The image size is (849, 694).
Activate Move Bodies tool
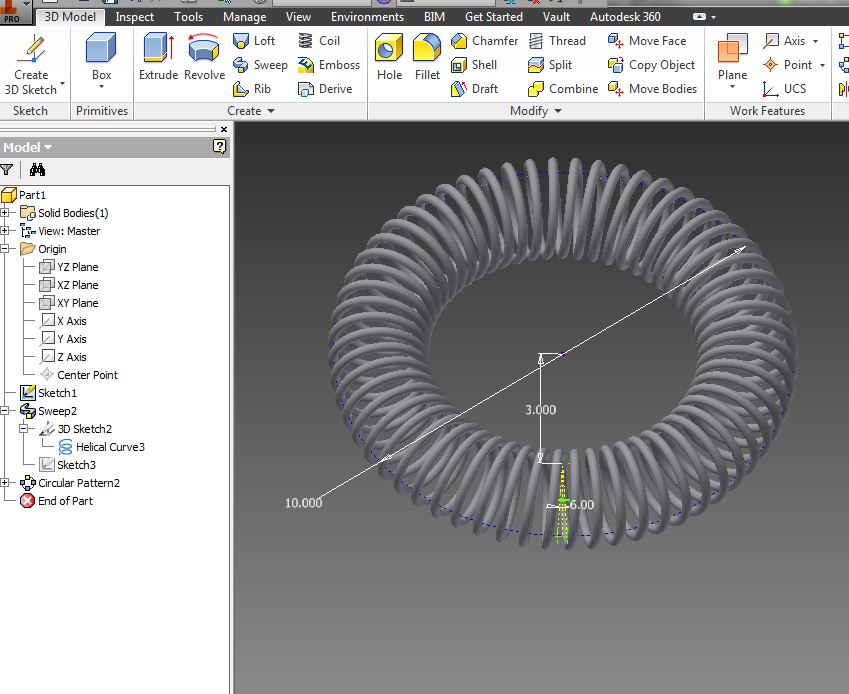[652, 89]
